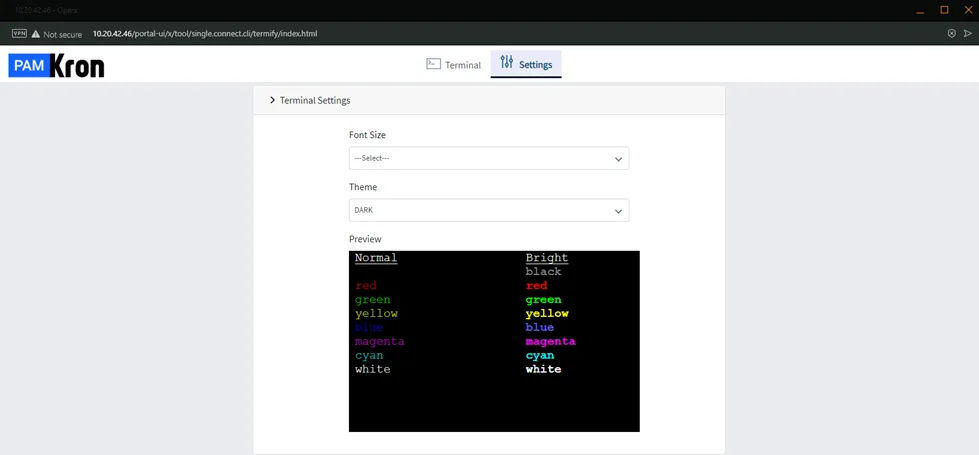
Task: Click the bright 'green' color sample
Action: coord(543,300)
